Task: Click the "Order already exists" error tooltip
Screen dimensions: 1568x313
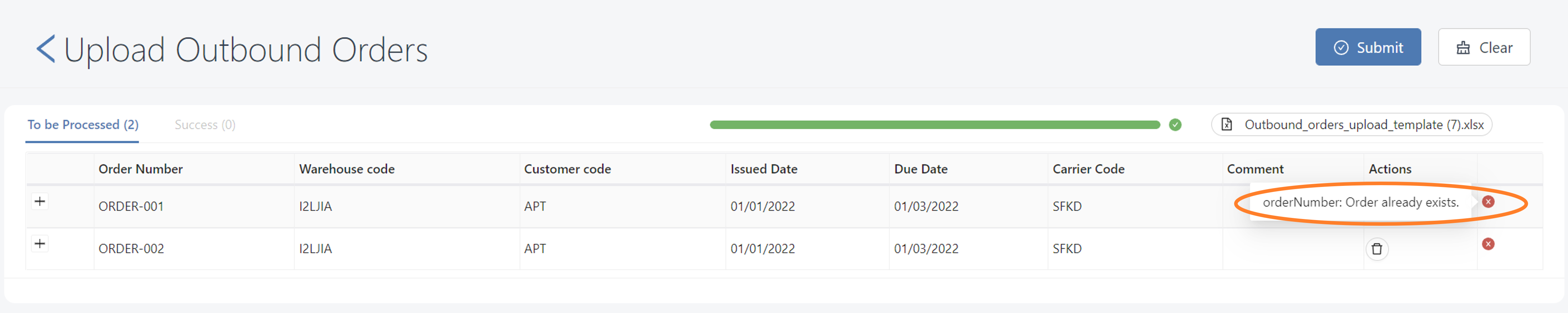Action: tap(1361, 202)
